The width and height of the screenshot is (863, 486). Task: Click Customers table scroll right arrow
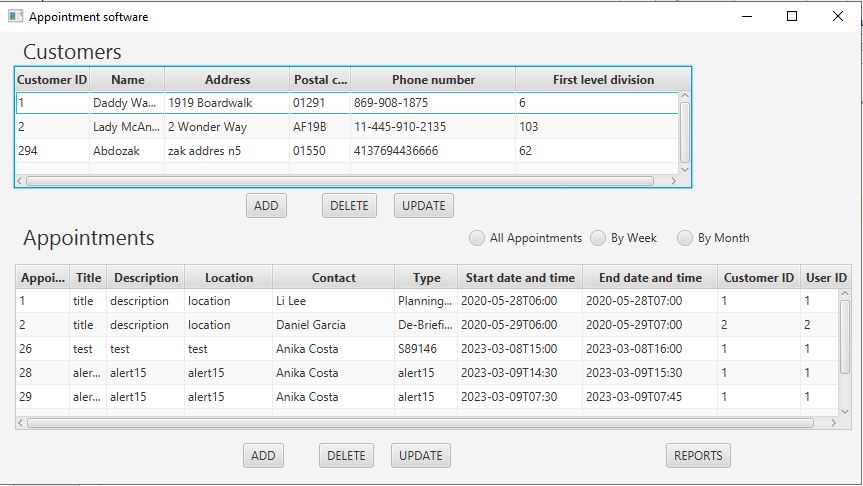[673, 181]
